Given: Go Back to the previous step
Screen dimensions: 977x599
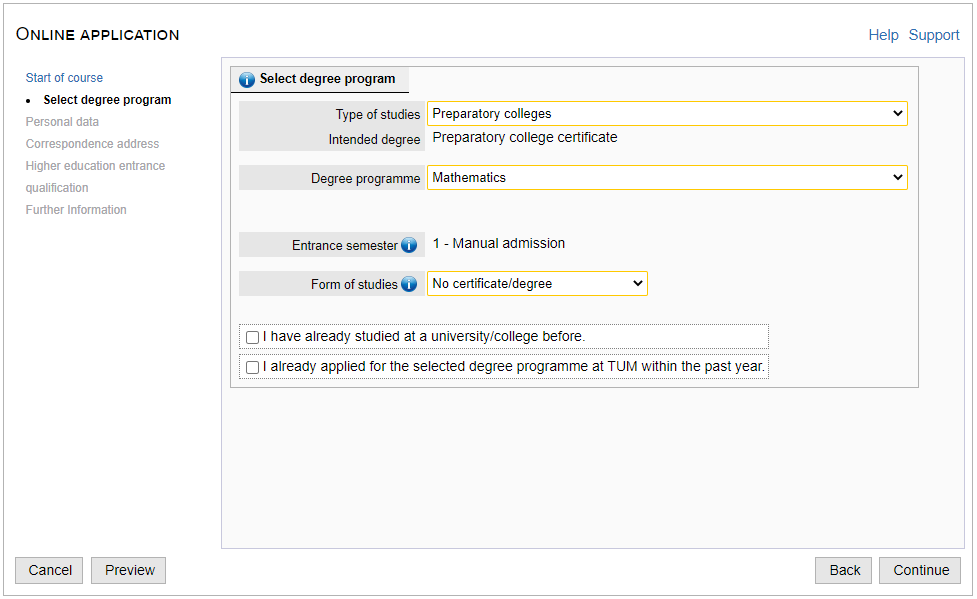Looking at the screenshot, I should coord(843,570).
